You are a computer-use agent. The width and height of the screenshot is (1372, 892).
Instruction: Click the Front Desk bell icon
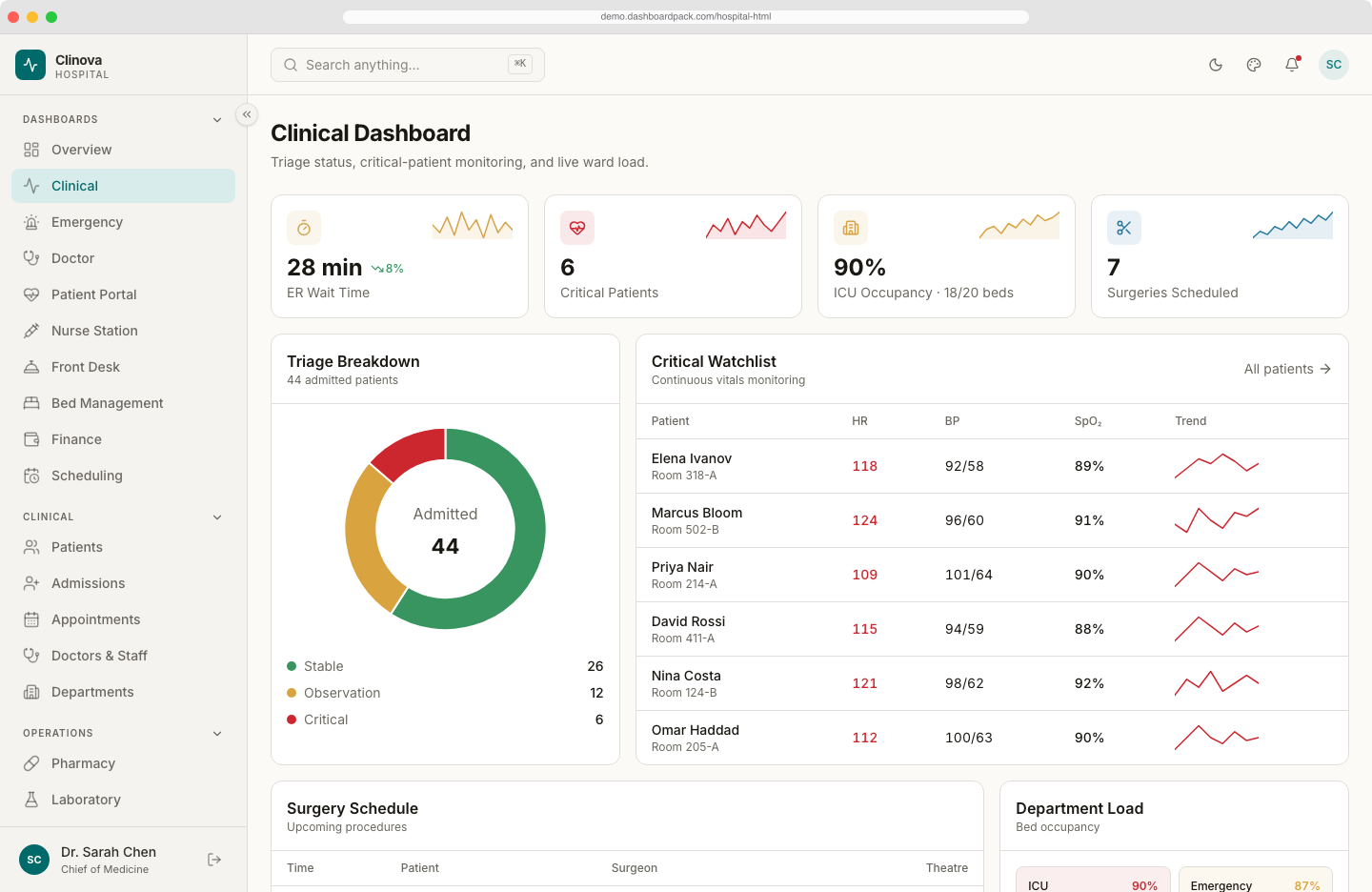click(31, 367)
